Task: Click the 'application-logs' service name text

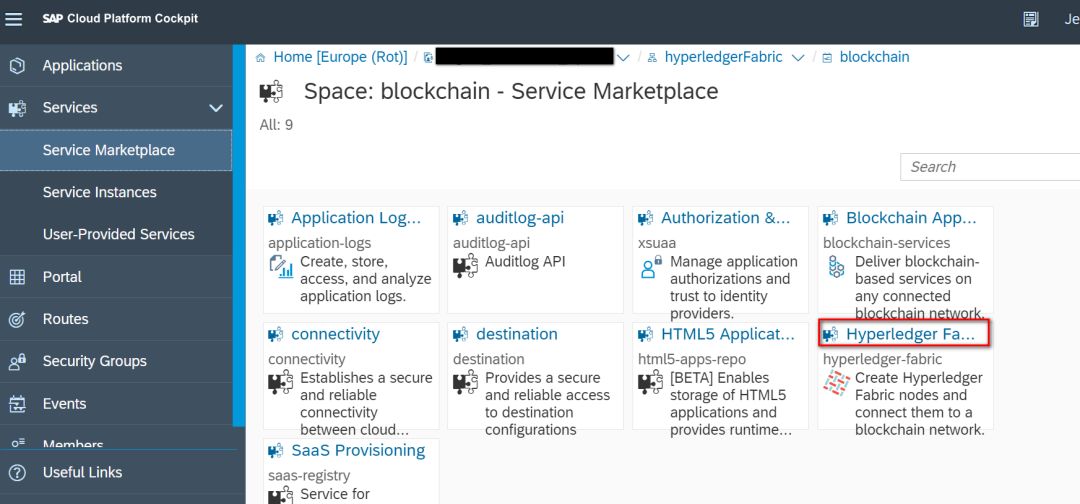Action: 320,243
